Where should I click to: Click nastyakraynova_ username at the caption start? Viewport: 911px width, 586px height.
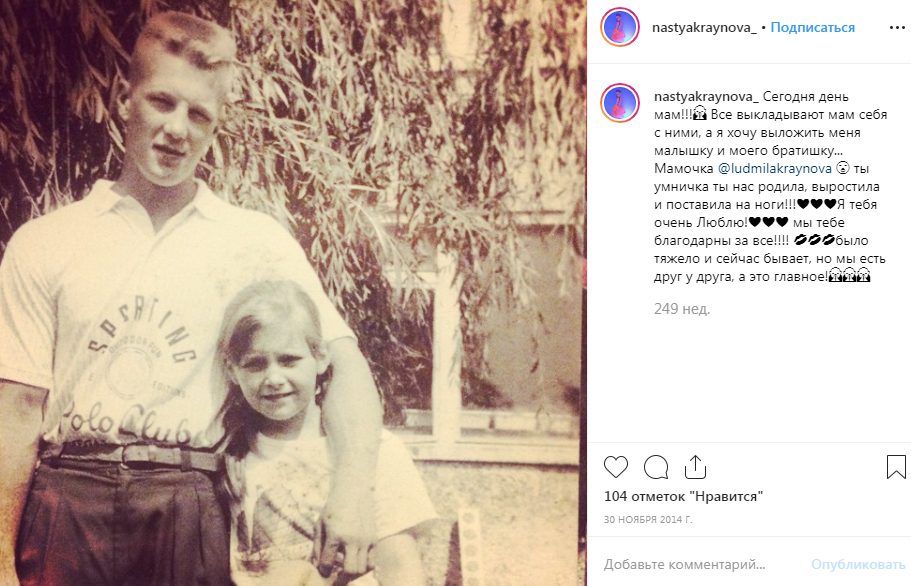(x=706, y=96)
